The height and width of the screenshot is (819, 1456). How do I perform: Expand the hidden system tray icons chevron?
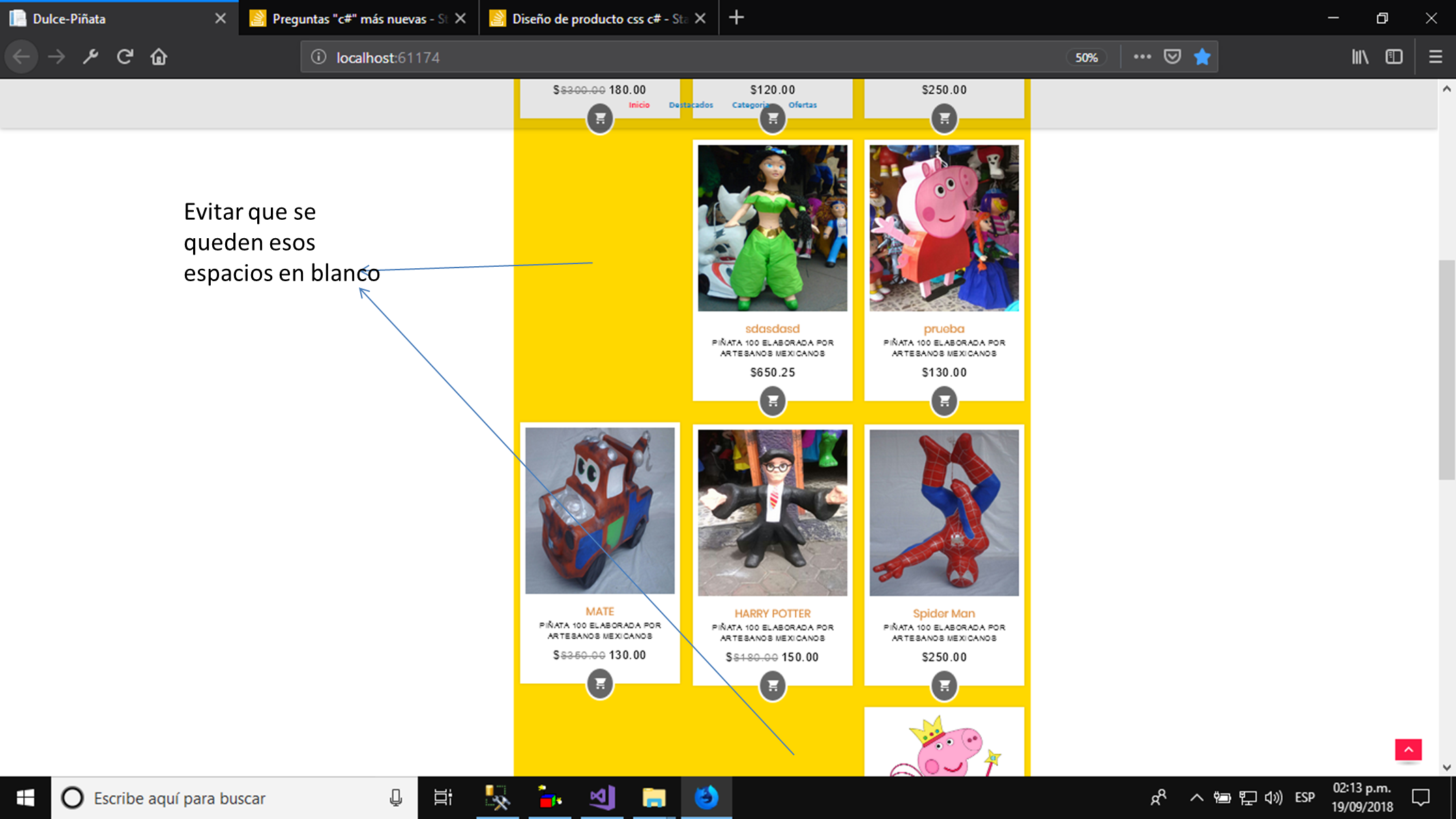point(1196,798)
